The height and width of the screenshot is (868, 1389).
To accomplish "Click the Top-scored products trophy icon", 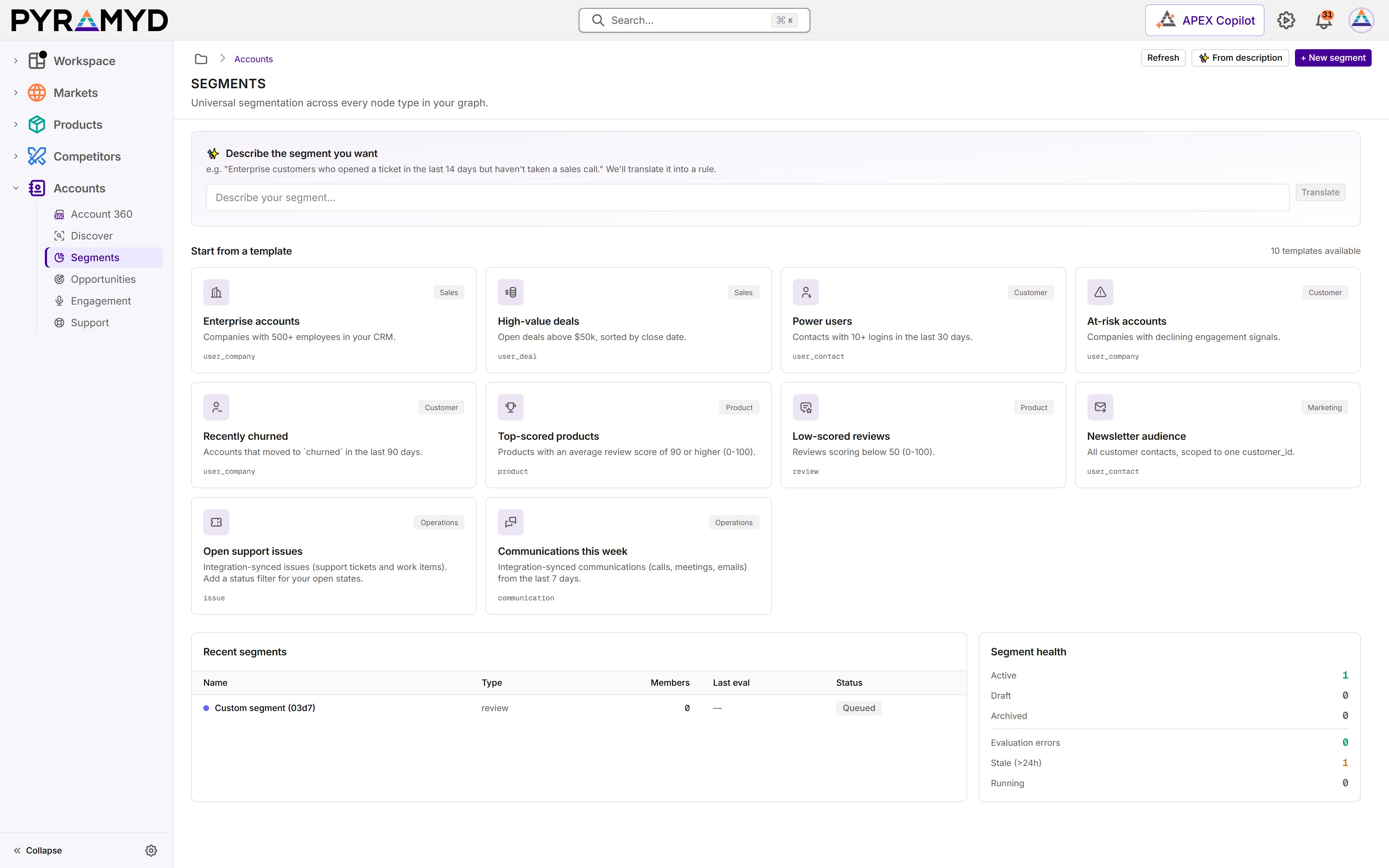I will coord(511,407).
